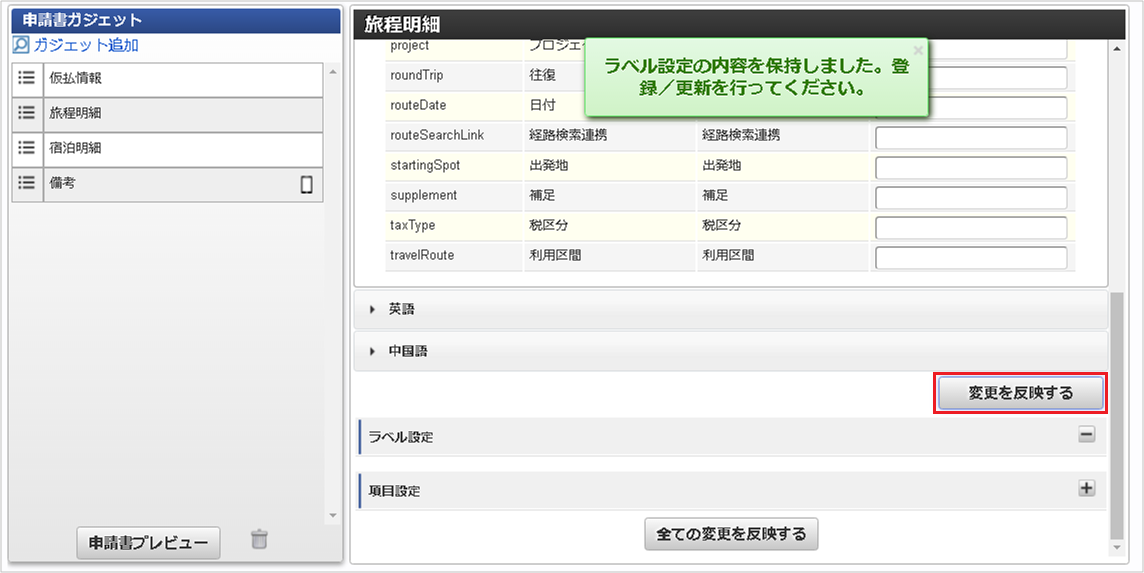Image resolution: width=1144 pixels, height=573 pixels.
Task: Click the input field for startingSpot
Action: [x=970, y=168]
